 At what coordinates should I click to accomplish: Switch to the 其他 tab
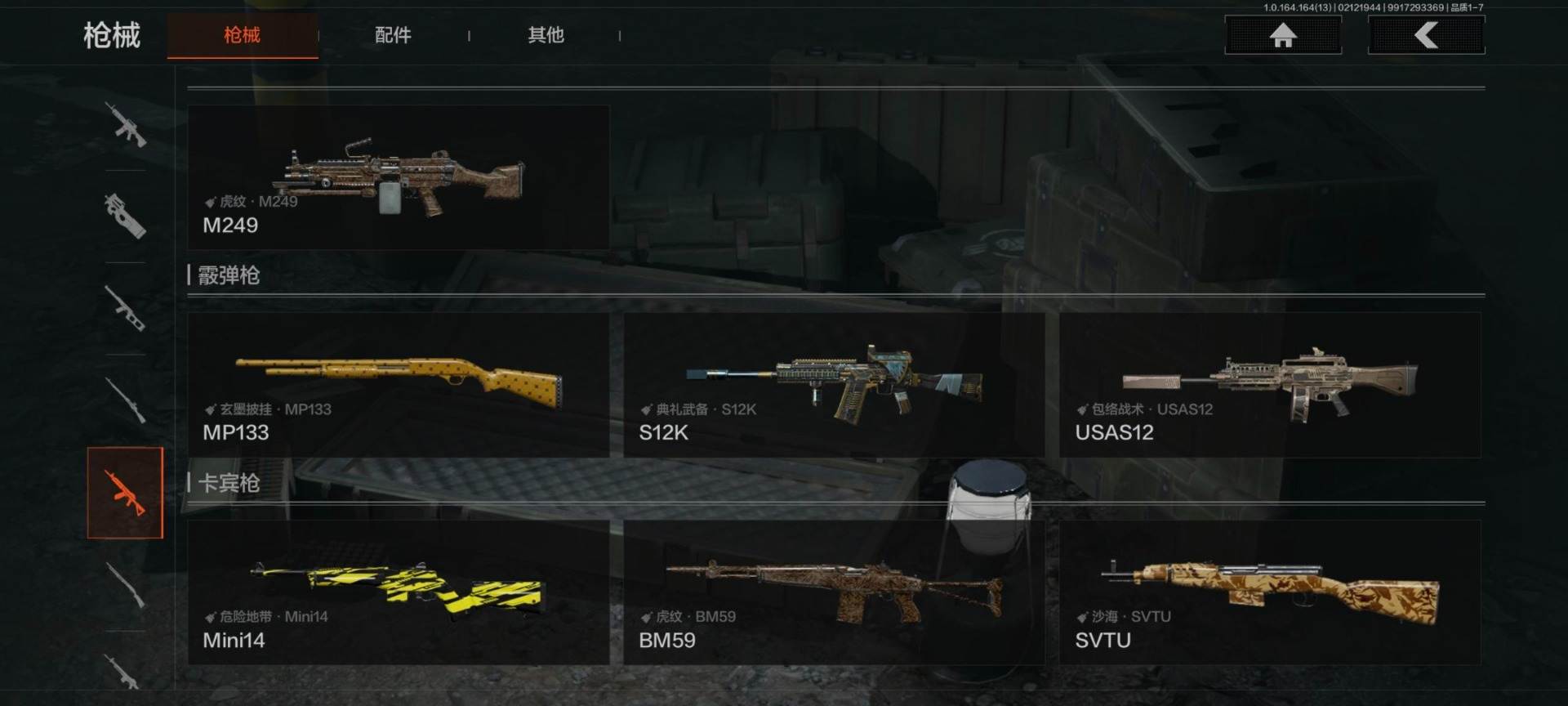[x=546, y=35]
